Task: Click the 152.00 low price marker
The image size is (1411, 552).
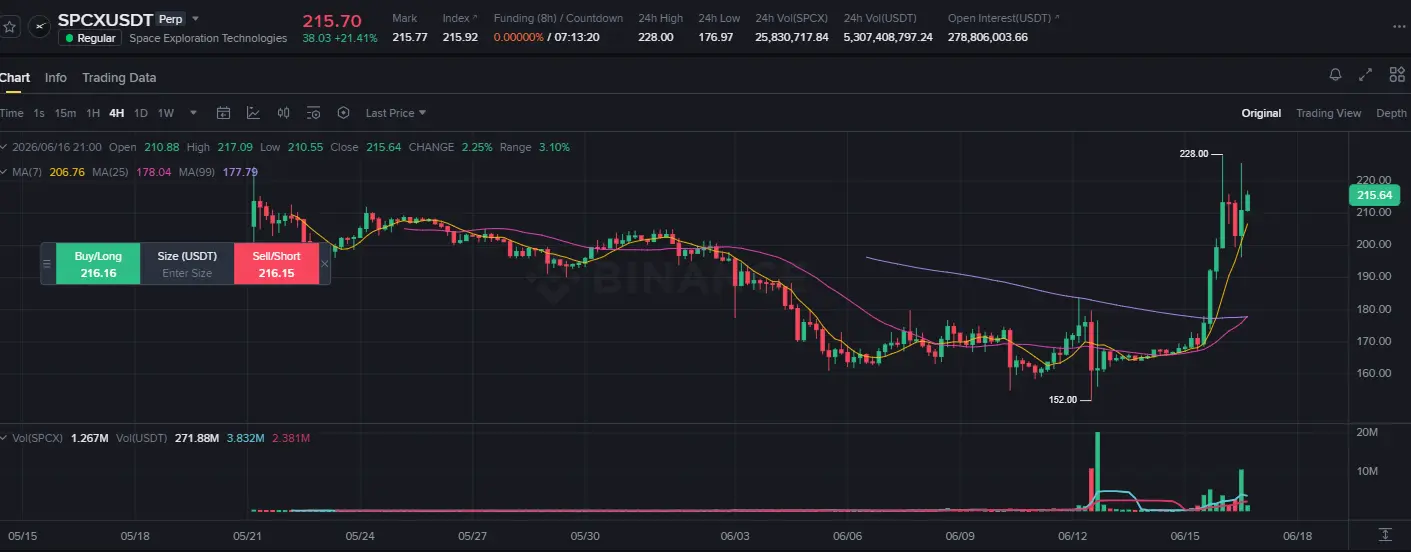Action: pyautogui.click(x=1062, y=399)
